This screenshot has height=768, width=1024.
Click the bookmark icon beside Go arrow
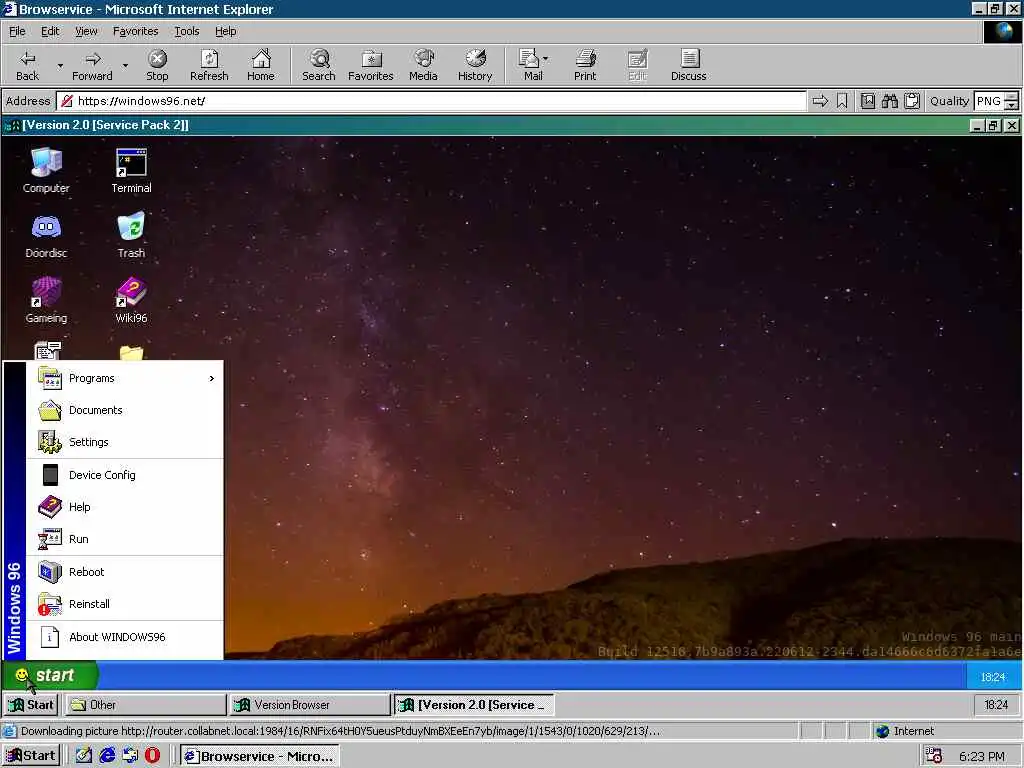click(x=842, y=101)
